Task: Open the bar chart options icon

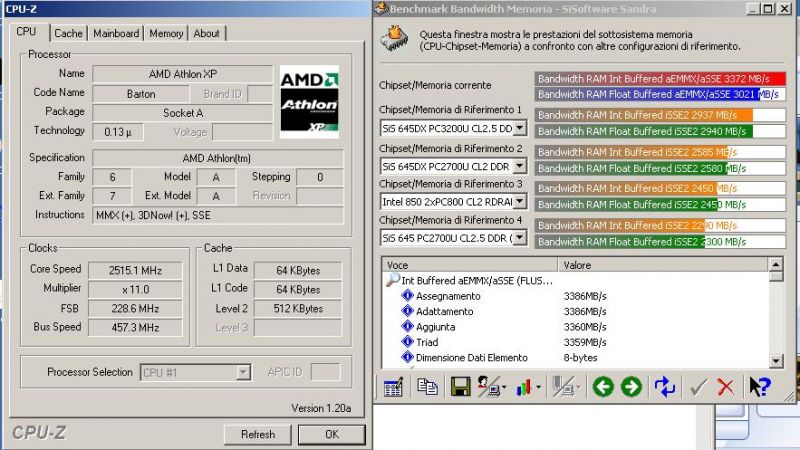Action: [x=524, y=387]
